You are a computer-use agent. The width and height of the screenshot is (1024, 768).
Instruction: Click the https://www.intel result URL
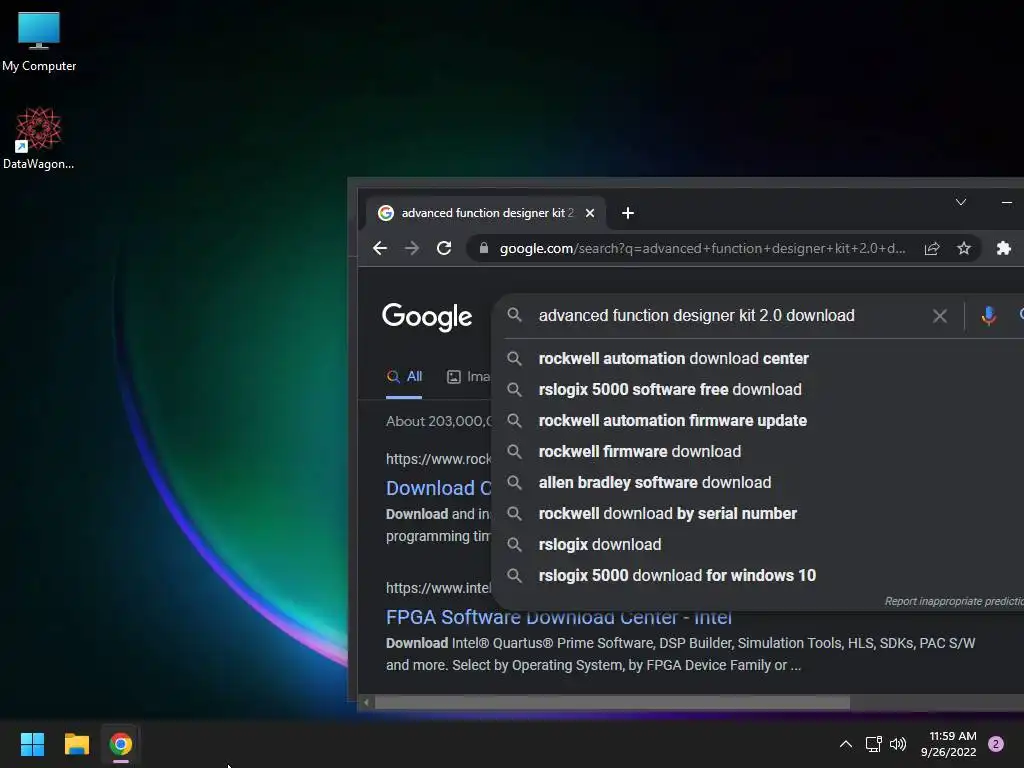point(438,588)
